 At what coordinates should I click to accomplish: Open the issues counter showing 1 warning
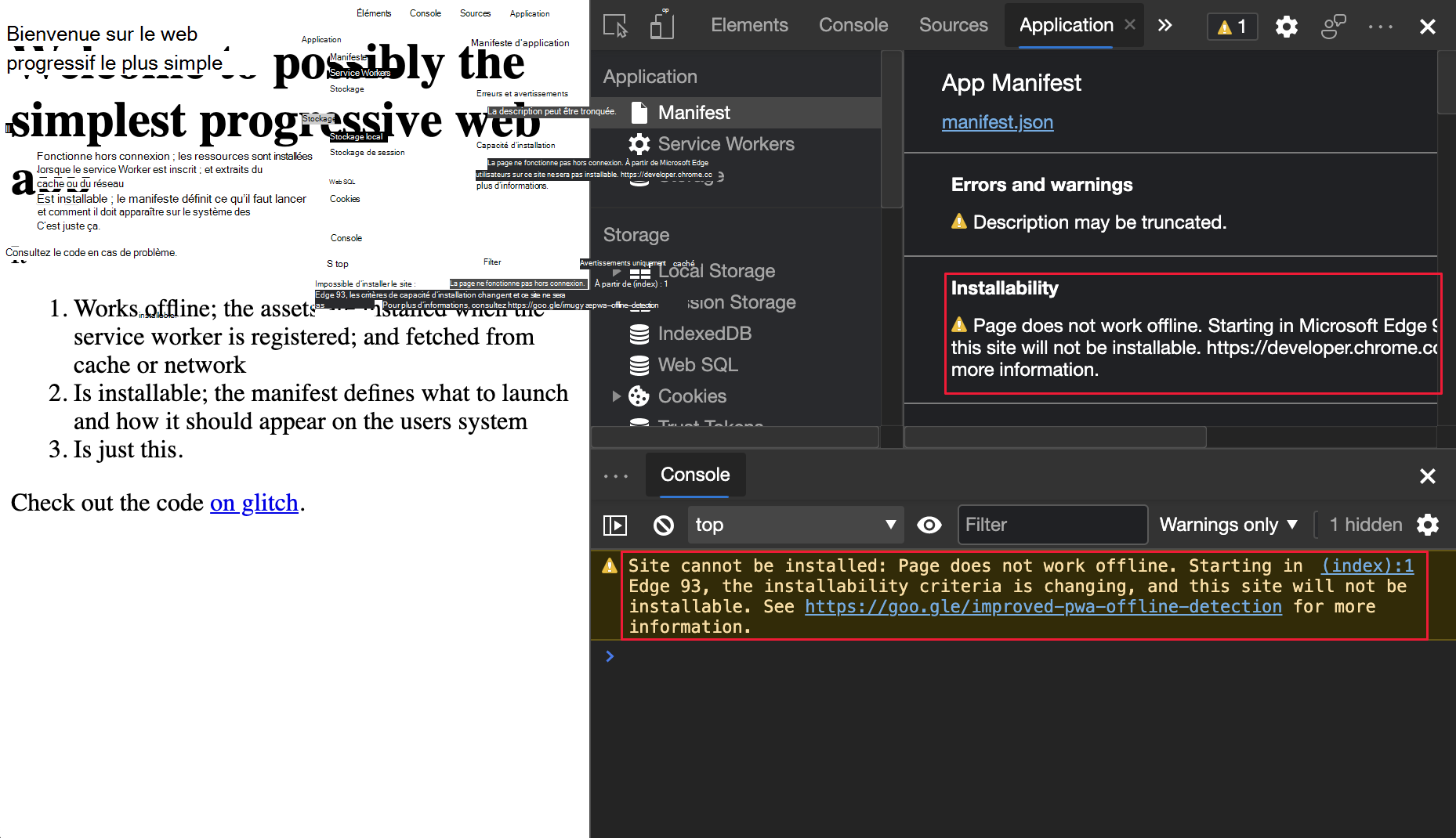click(1231, 26)
